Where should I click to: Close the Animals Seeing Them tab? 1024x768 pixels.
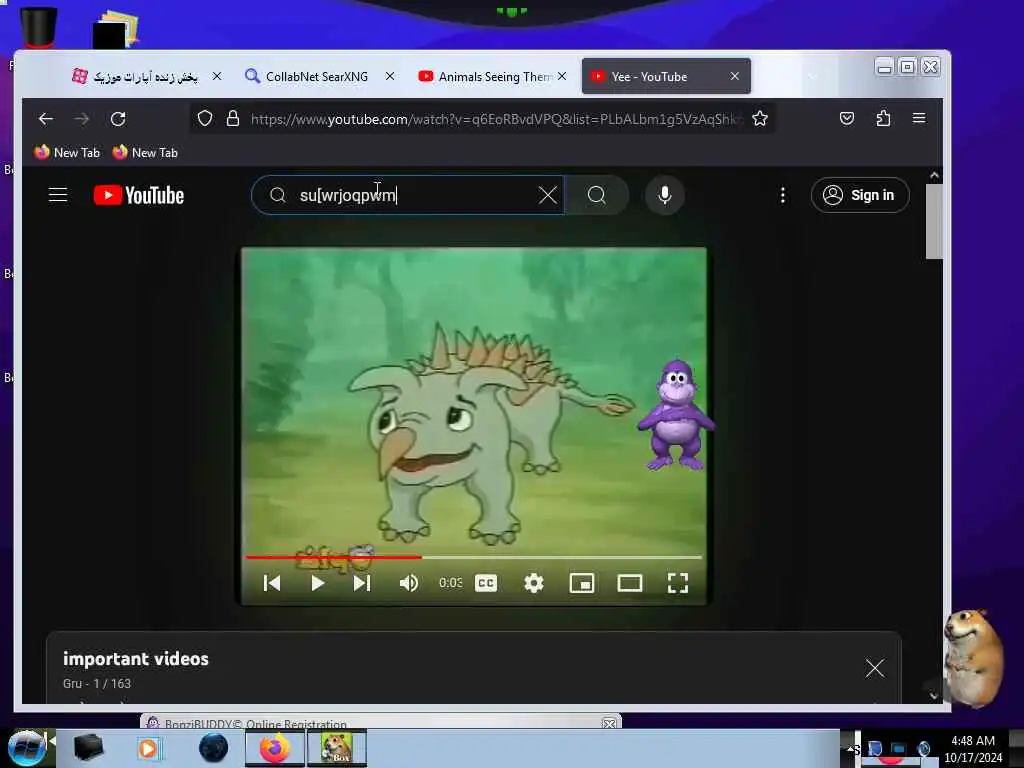[x=562, y=76]
